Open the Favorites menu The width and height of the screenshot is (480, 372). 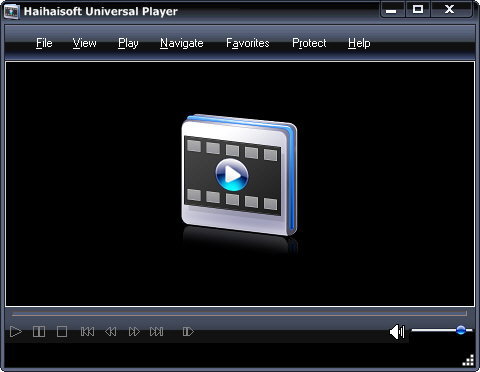[248, 43]
